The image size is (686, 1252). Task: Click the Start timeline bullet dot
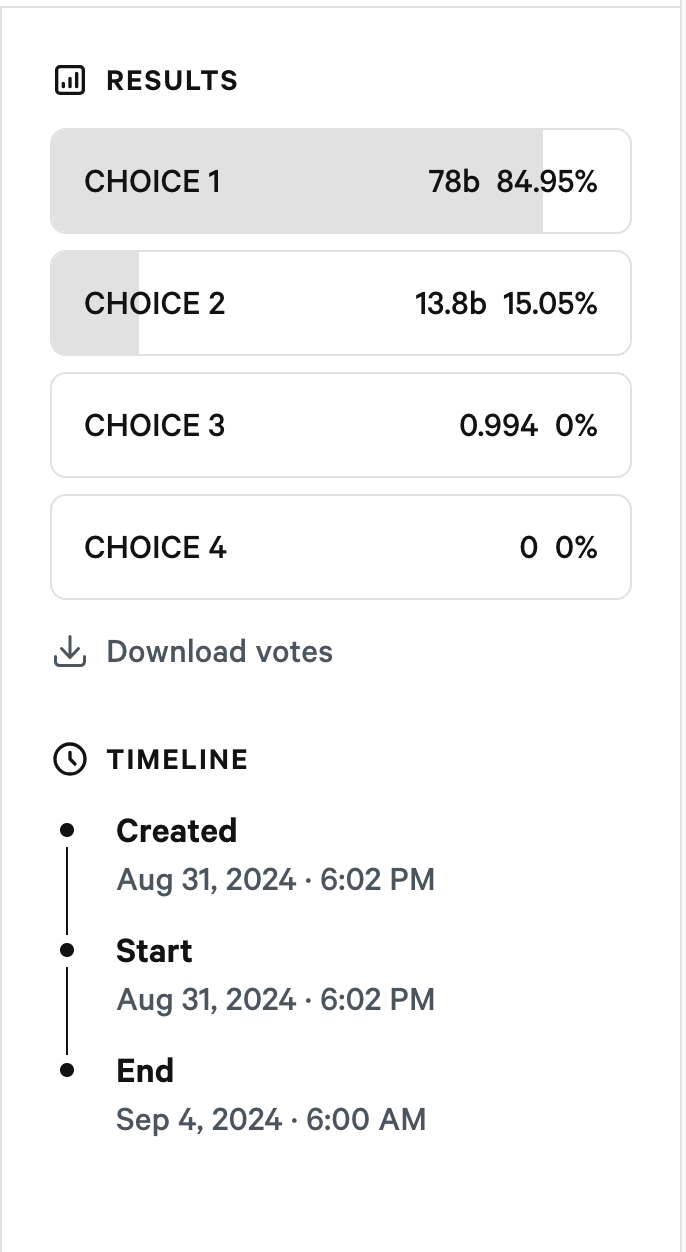click(67, 950)
